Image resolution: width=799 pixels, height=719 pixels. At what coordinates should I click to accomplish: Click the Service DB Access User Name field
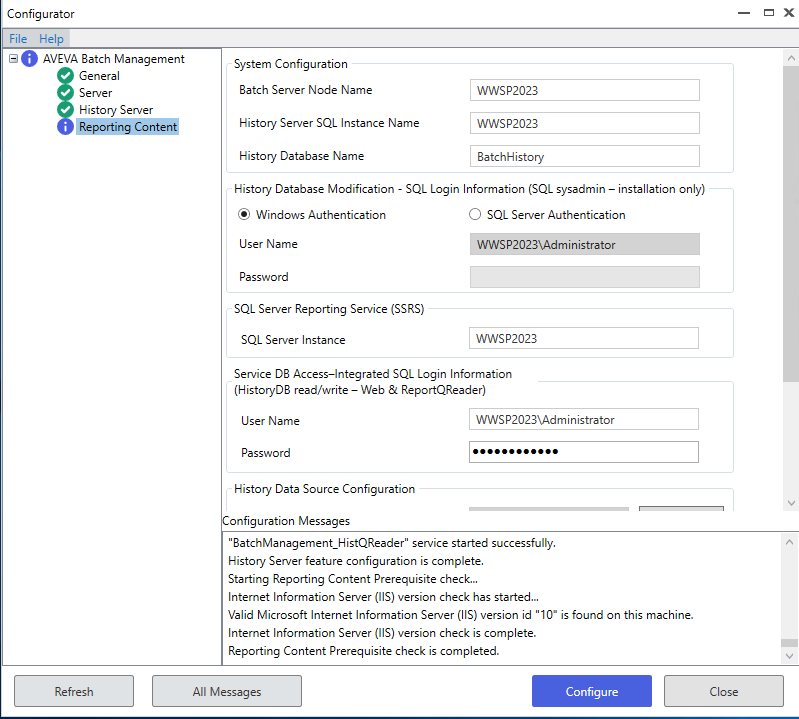(583, 419)
